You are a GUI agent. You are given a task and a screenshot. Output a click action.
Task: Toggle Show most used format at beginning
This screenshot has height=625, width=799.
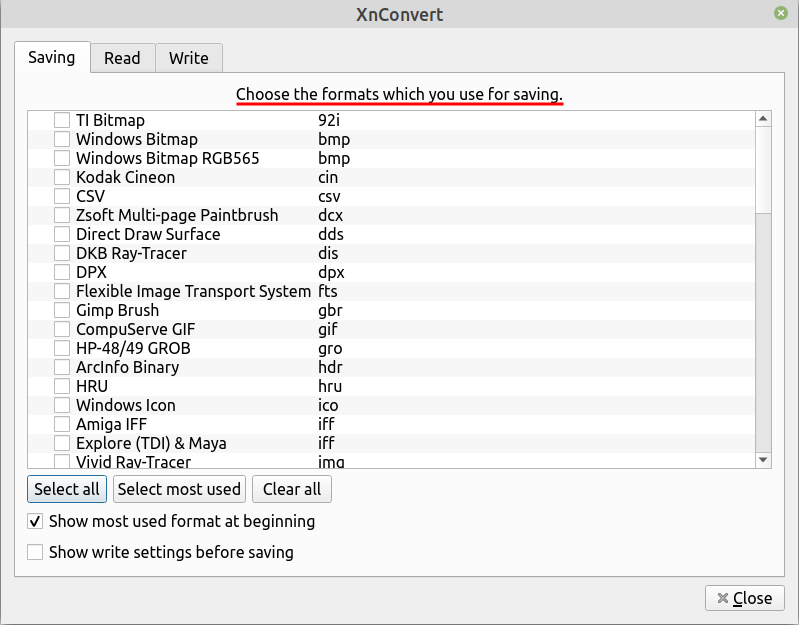(x=36, y=521)
